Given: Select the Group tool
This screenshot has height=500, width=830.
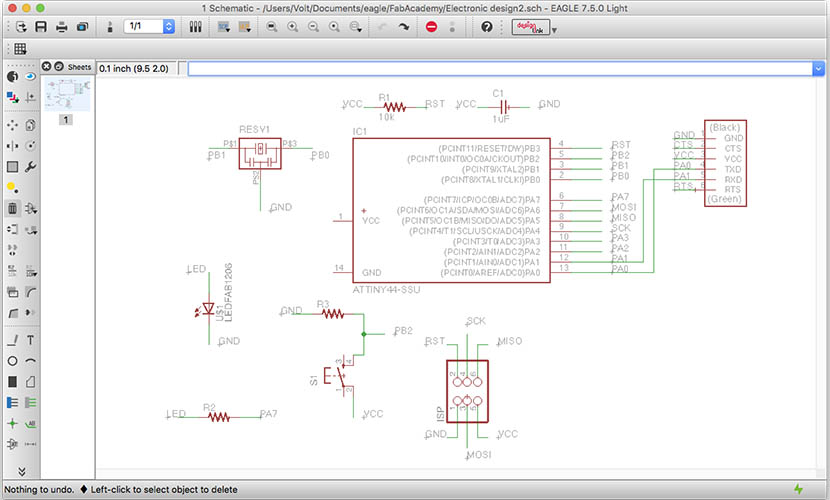Looking at the screenshot, I should coord(12,167).
